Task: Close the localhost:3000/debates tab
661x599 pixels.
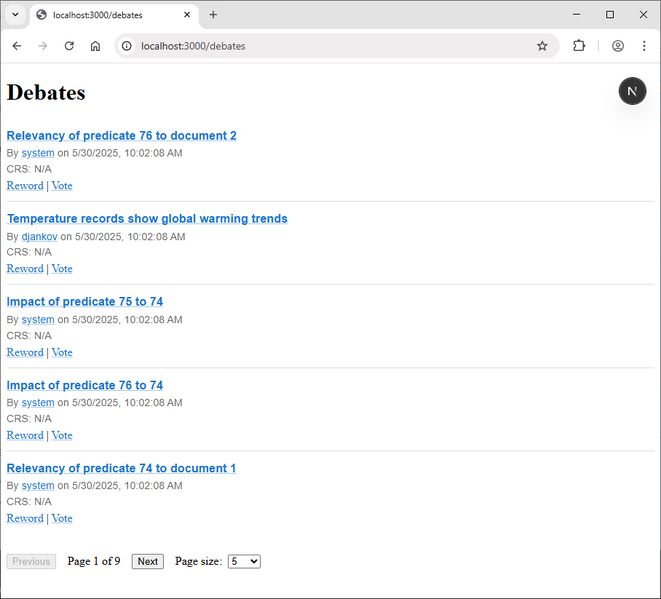Action: click(187, 15)
